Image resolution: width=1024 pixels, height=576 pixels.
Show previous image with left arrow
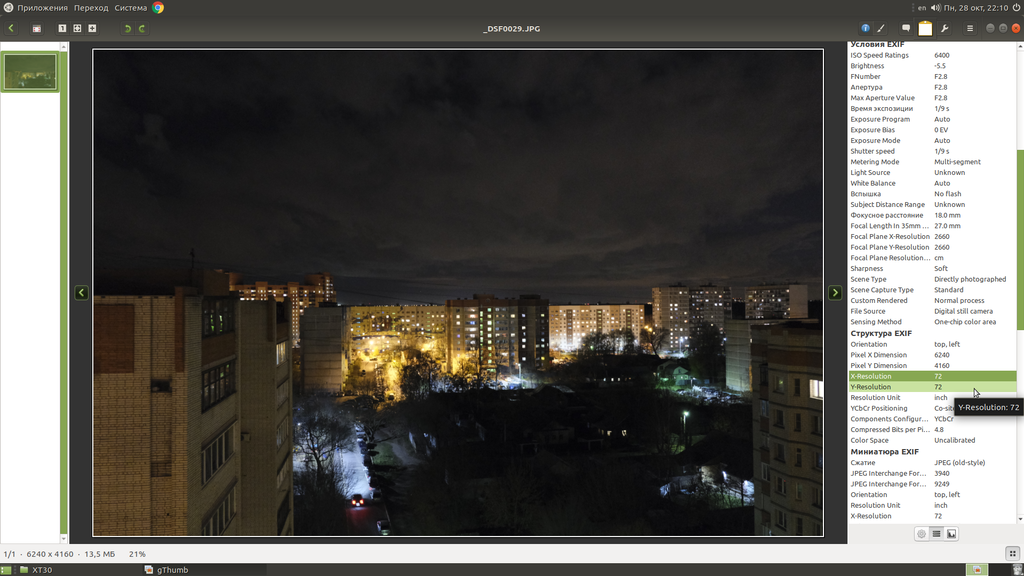pos(82,293)
